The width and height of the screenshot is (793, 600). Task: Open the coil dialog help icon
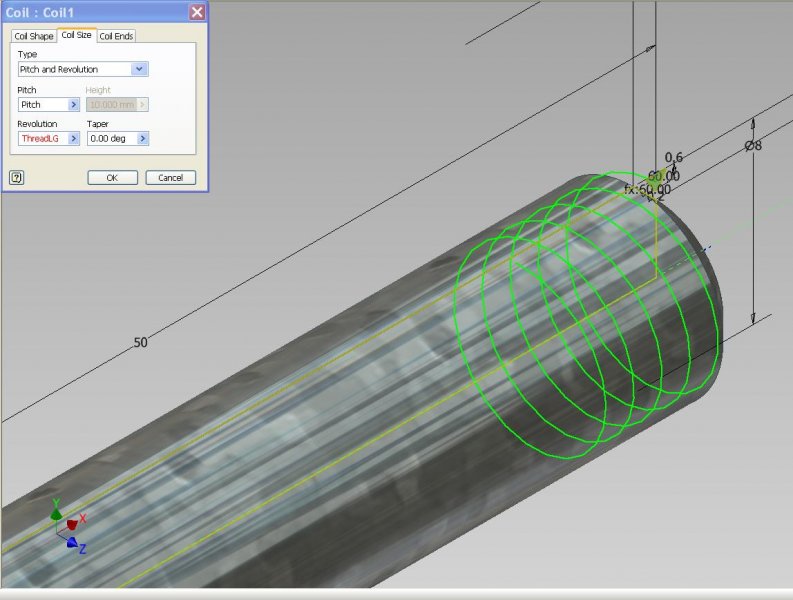(x=17, y=177)
